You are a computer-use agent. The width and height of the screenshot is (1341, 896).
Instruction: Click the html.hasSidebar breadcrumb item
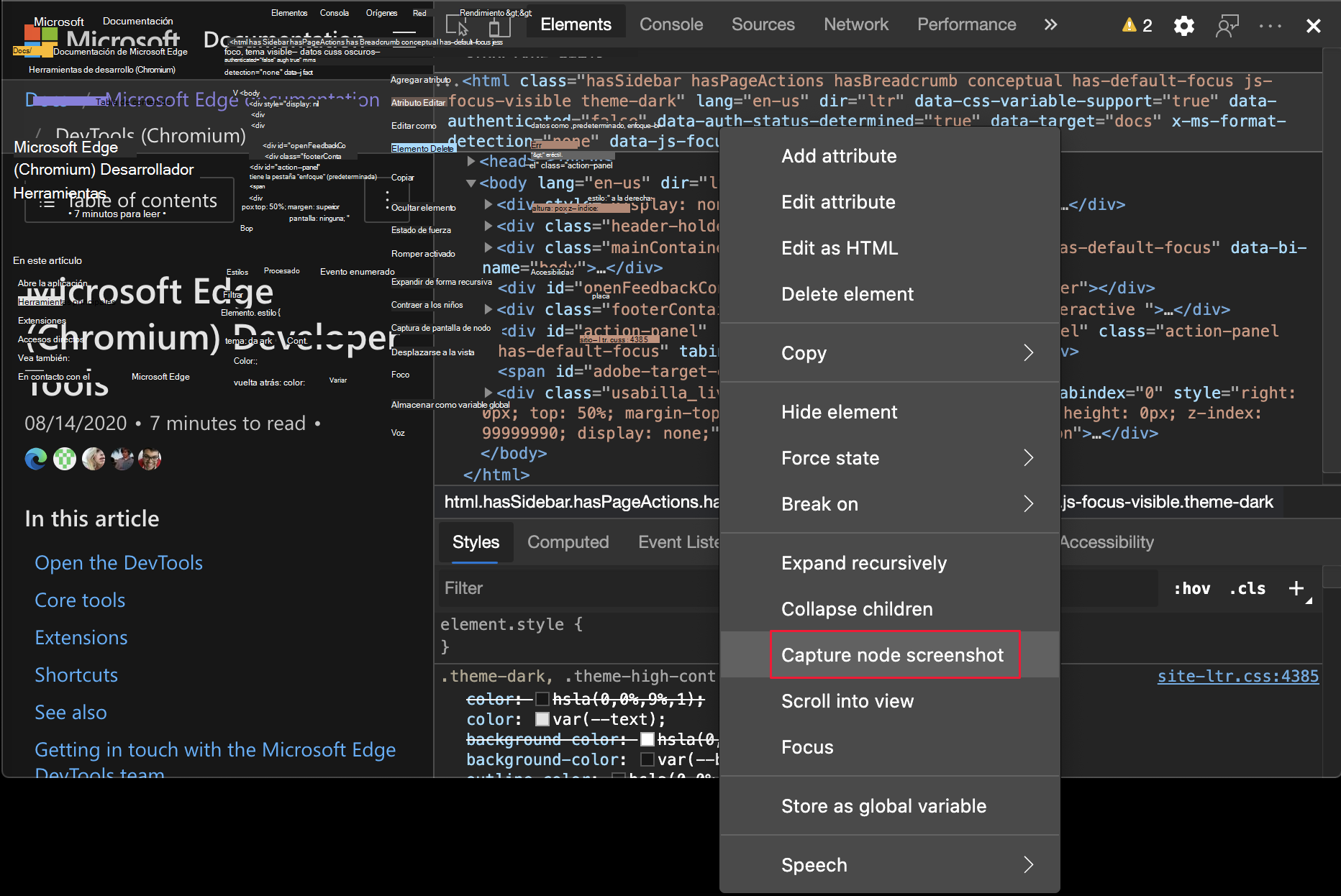[x=581, y=502]
